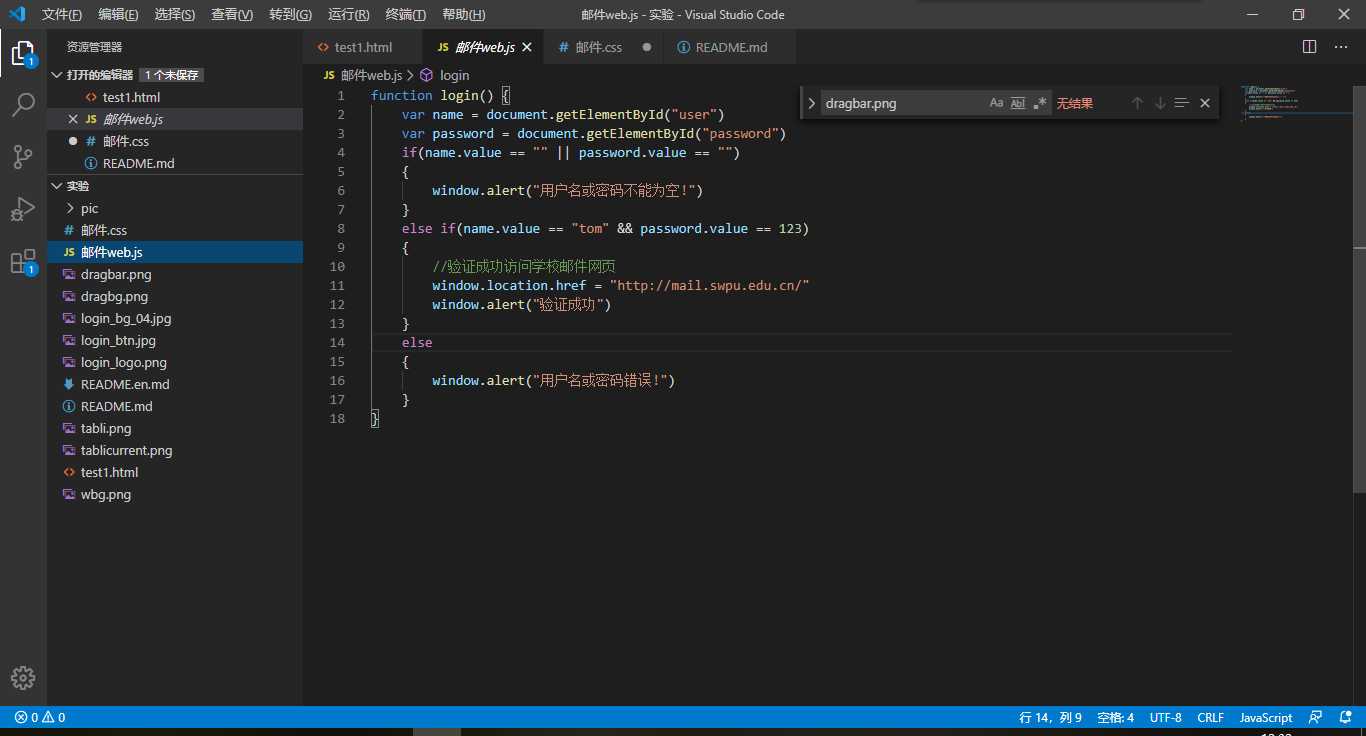Toggle Match Case in find widget
Viewport: 1366px width, 736px height.
coord(996,103)
